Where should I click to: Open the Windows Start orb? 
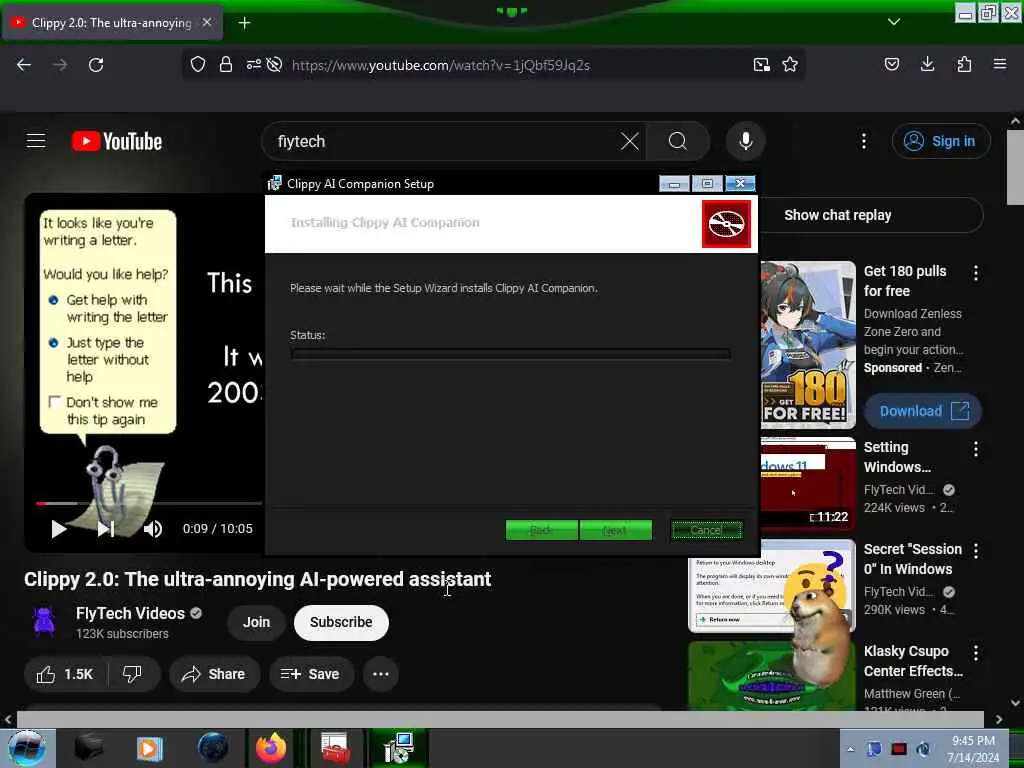click(27, 748)
